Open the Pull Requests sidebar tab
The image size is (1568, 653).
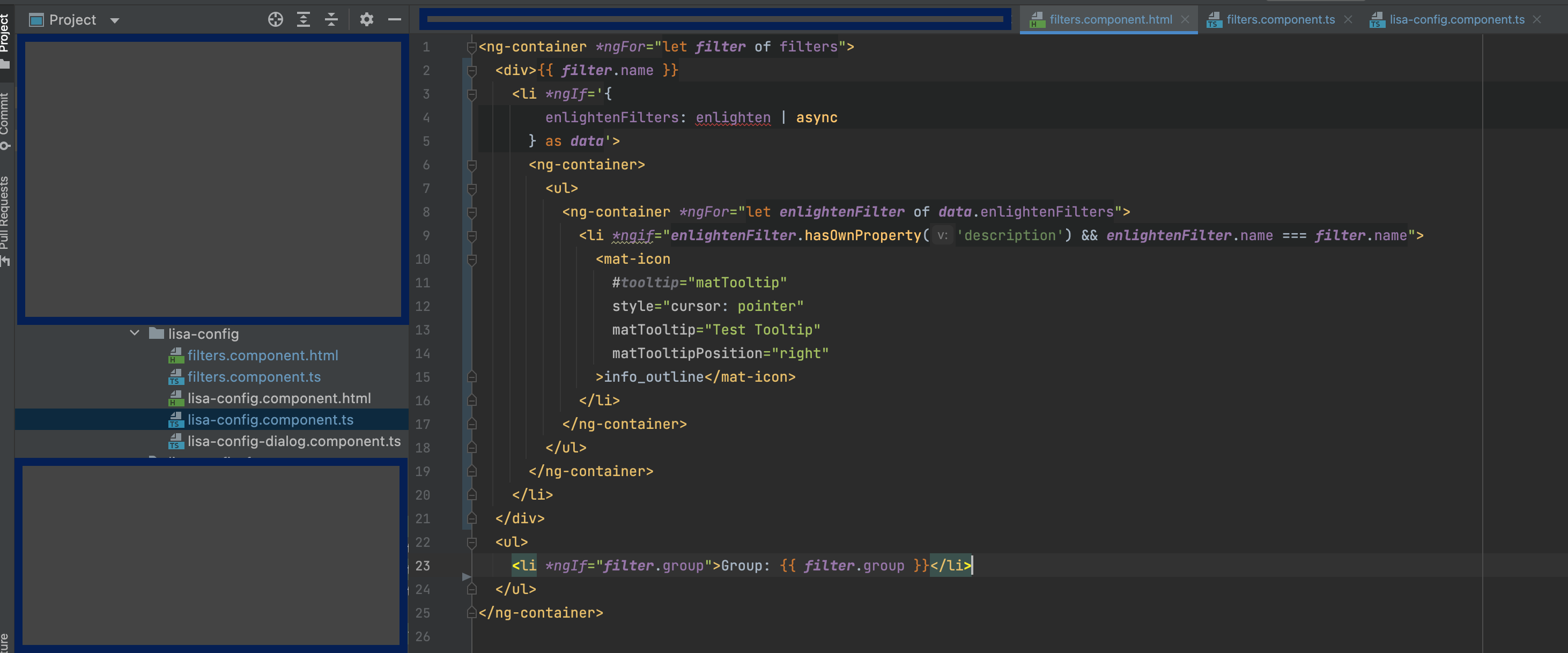5,220
